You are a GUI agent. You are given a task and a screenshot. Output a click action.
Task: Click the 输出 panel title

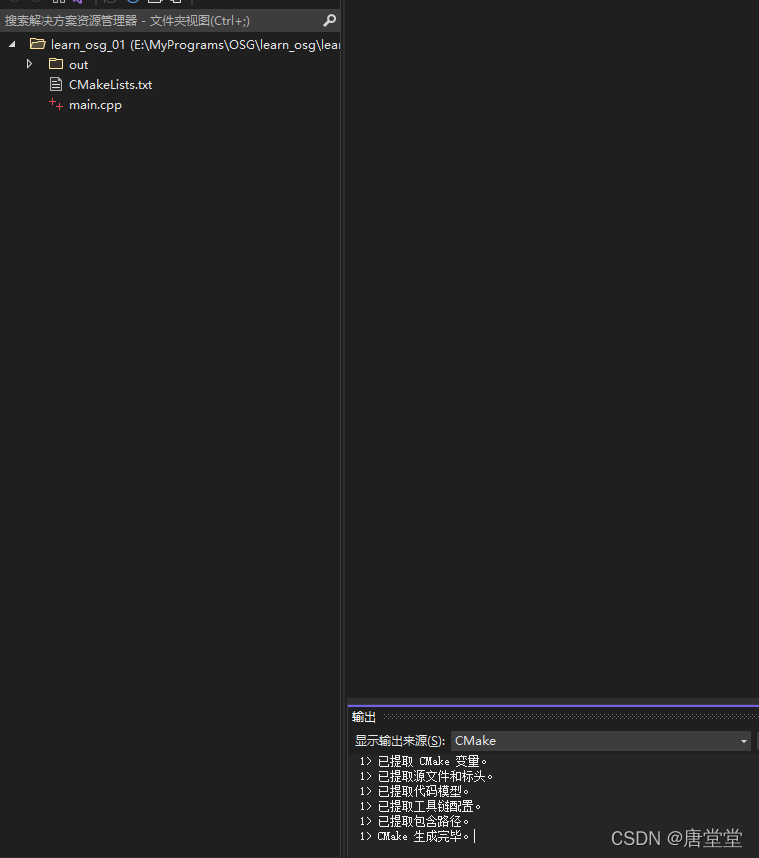click(364, 717)
